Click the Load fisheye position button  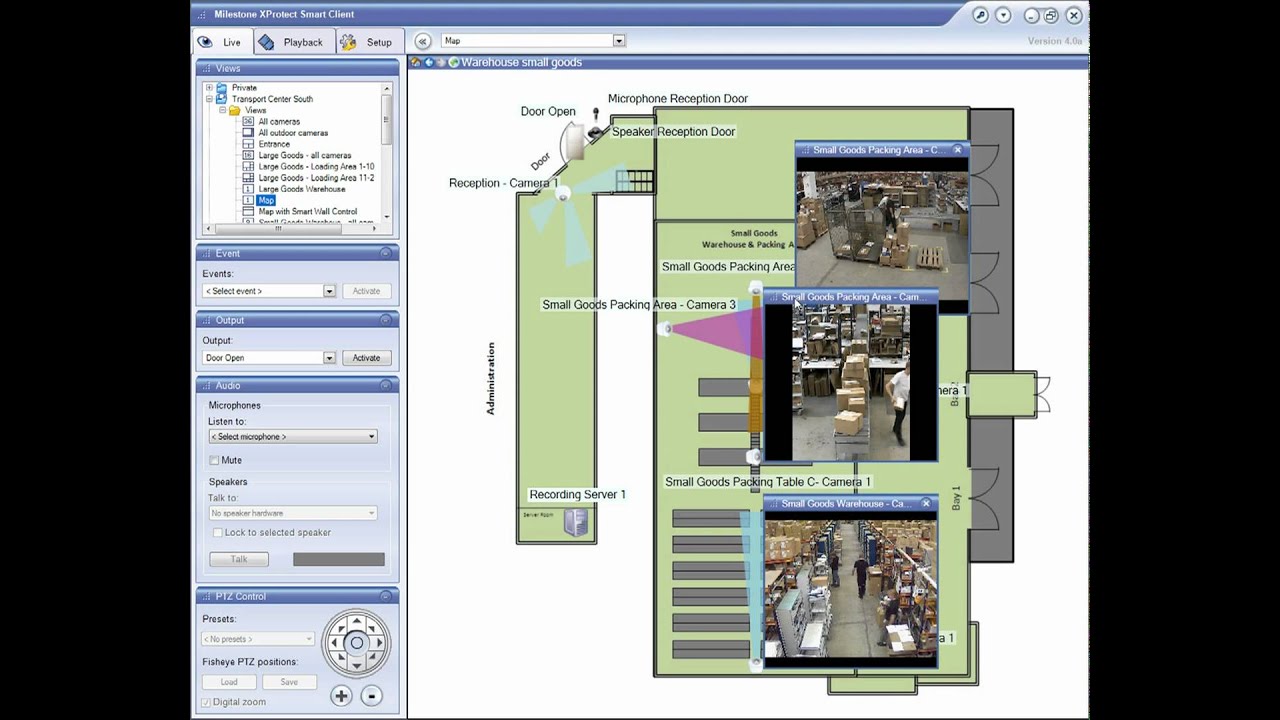[x=229, y=682]
